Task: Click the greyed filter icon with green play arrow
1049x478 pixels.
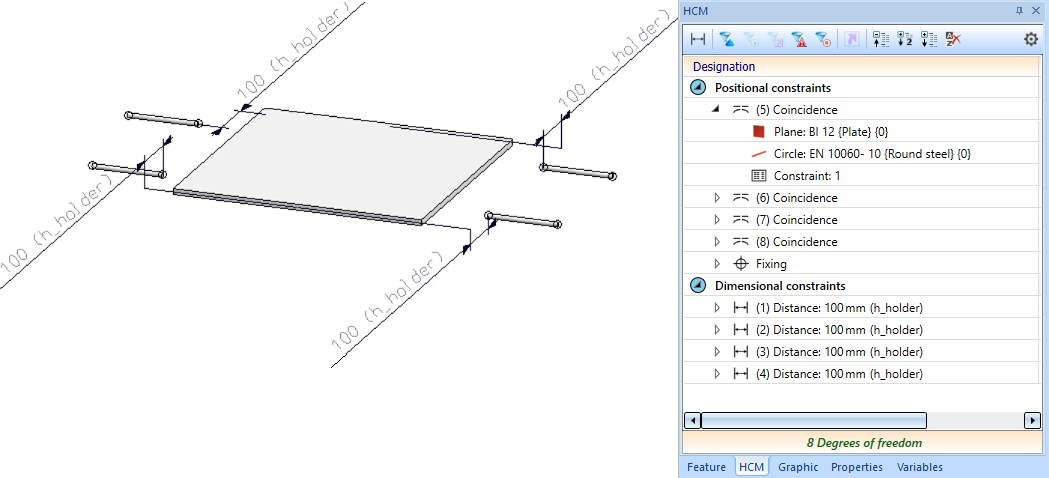Action: (751, 39)
